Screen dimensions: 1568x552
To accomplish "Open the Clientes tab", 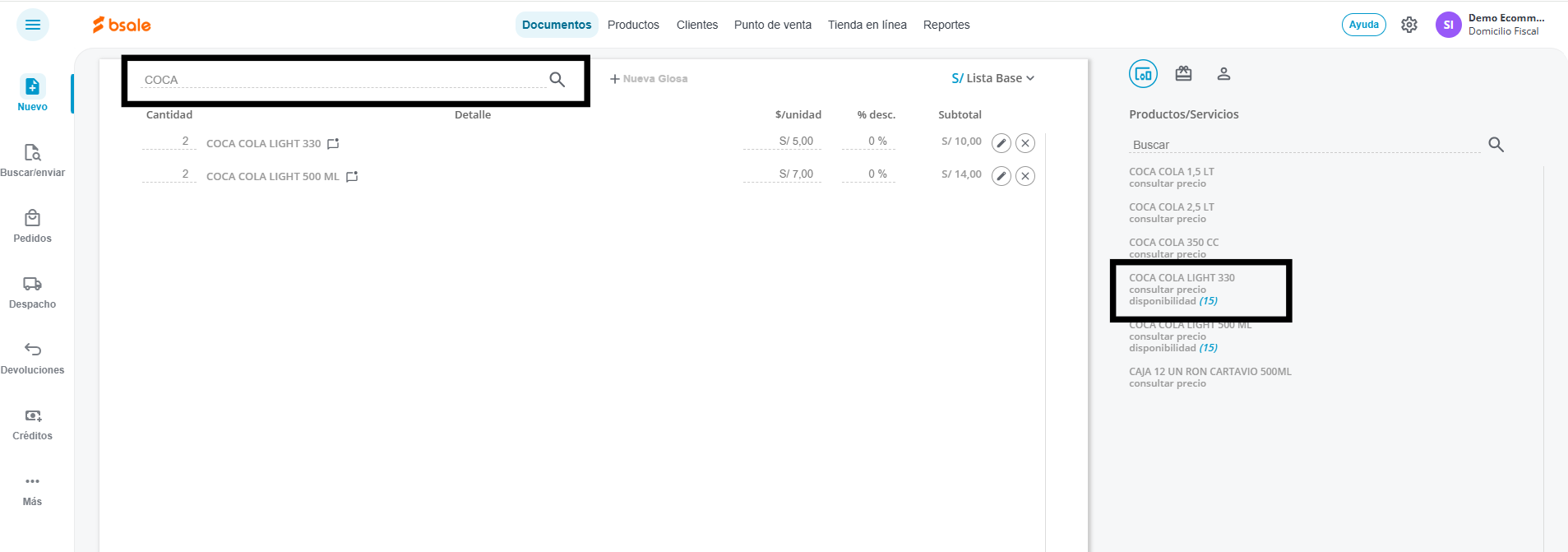I will pyautogui.click(x=697, y=25).
